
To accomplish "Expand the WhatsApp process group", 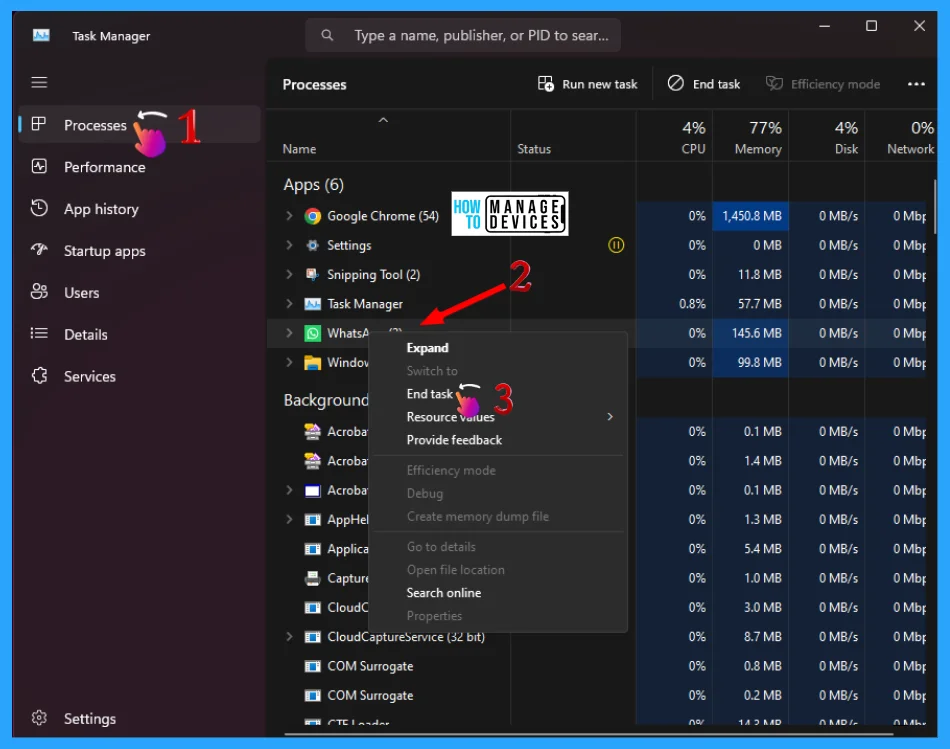I will point(290,333).
